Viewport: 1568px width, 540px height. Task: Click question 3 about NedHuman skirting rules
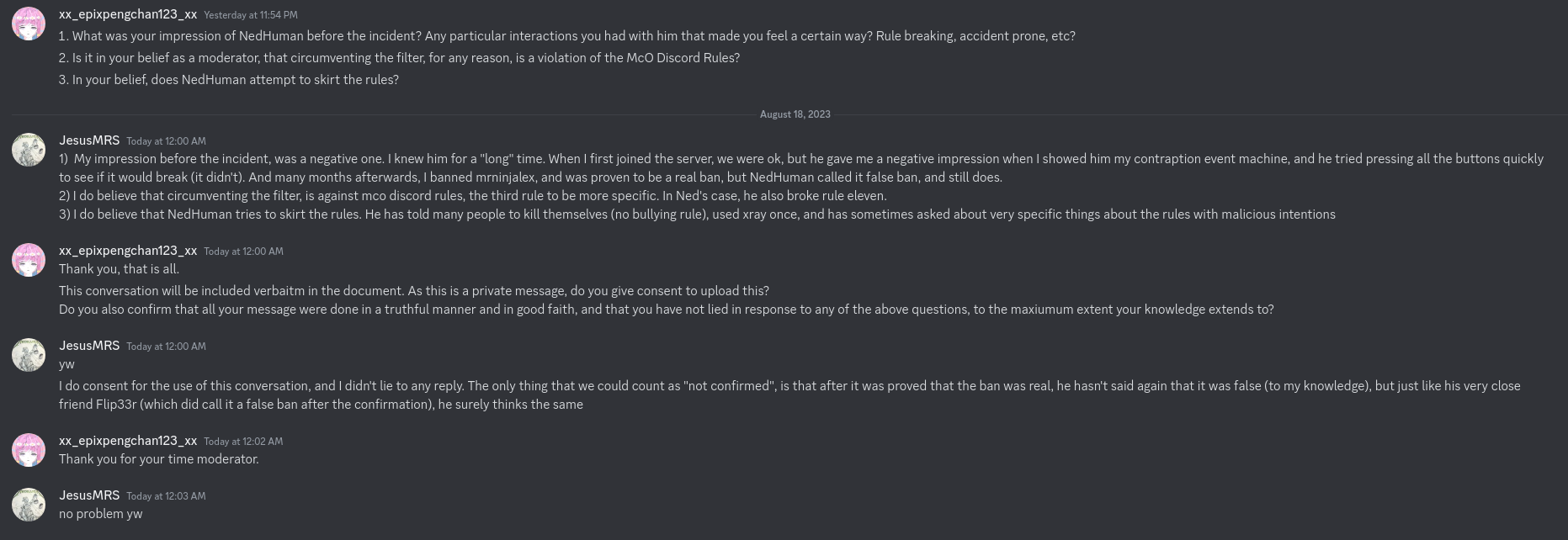[x=229, y=80]
